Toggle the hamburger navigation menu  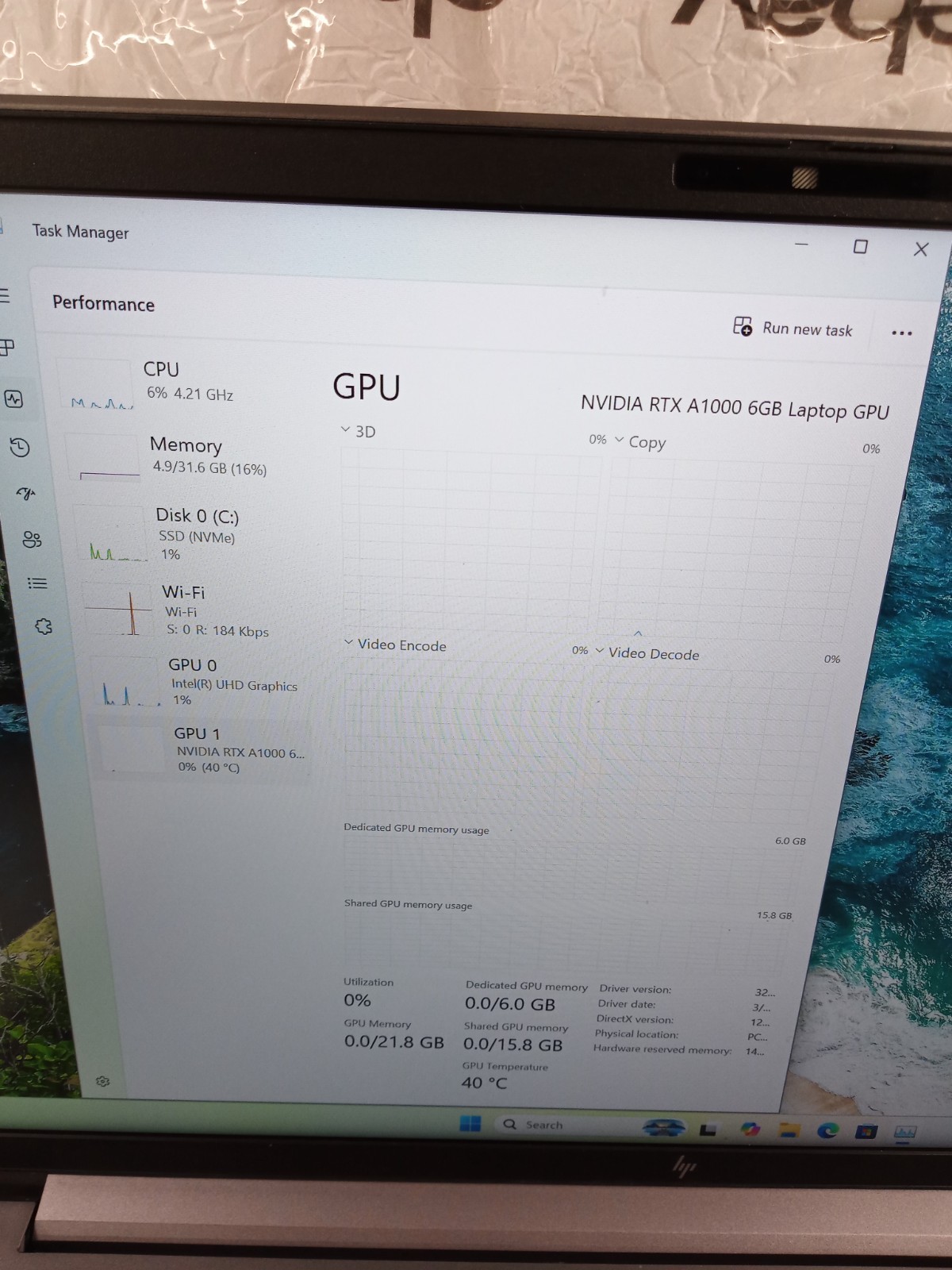[x=4, y=296]
